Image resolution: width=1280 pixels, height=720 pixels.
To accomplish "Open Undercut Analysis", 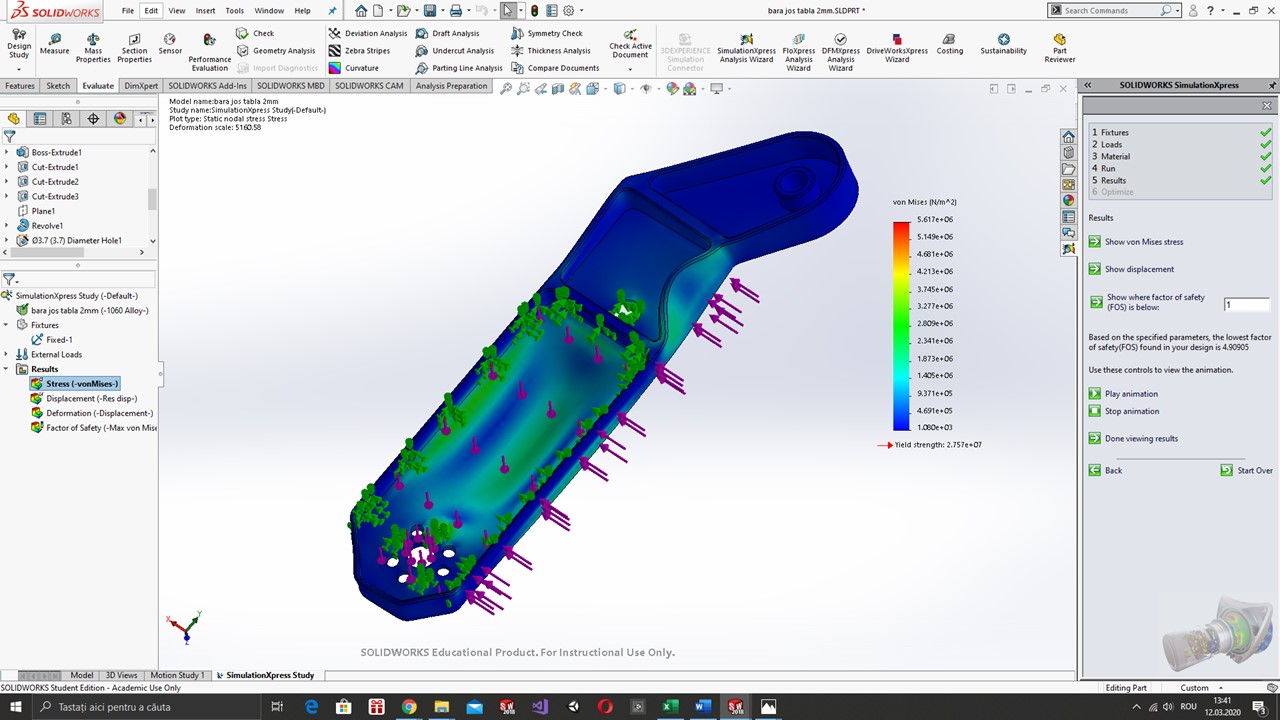I will pyautogui.click(x=455, y=50).
